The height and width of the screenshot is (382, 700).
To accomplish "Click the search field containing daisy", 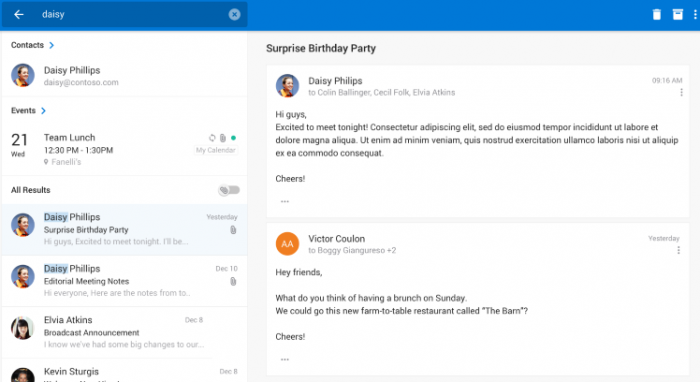I will [x=125, y=15].
